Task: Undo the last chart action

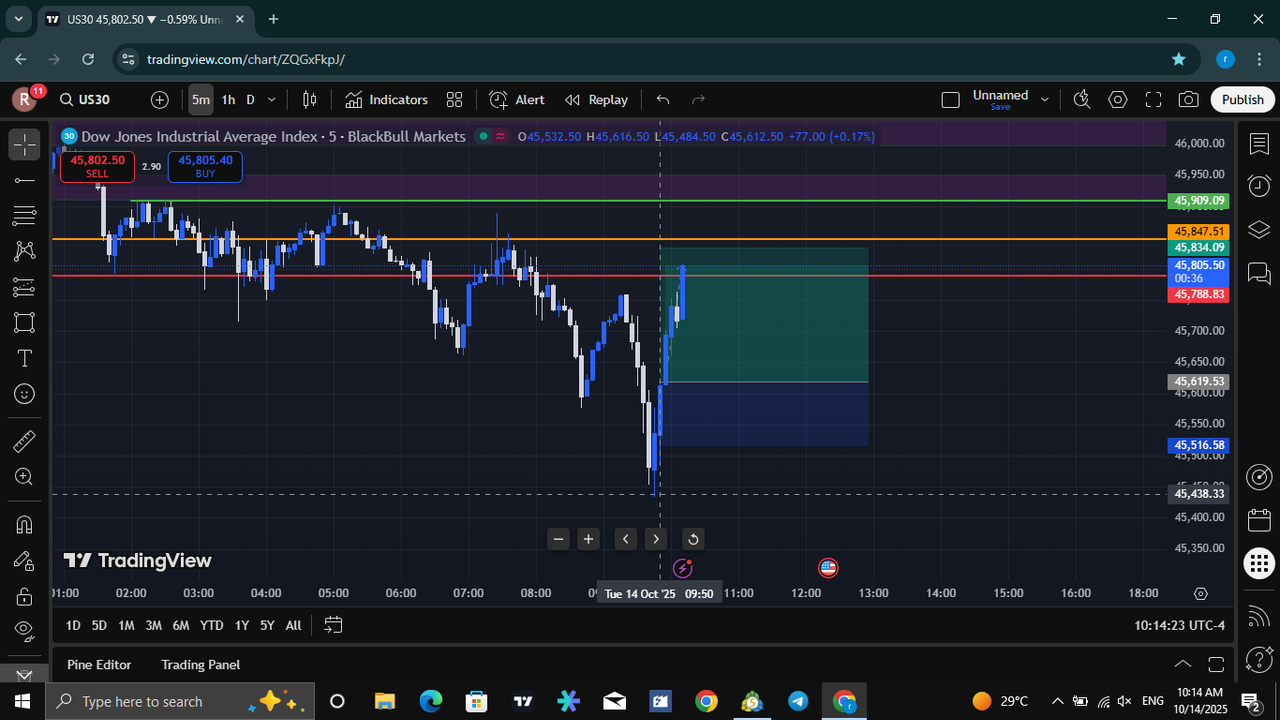Action: coord(662,100)
